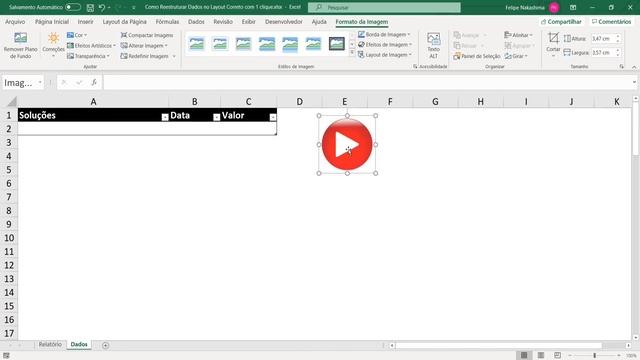Click the horizontal scrollbar
The width and height of the screenshot is (640, 360).
pyautogui.click(x=498, y=345)
